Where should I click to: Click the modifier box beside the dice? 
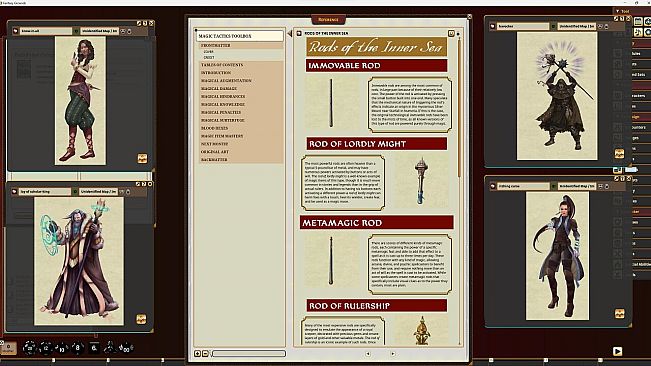coord(8,348)
